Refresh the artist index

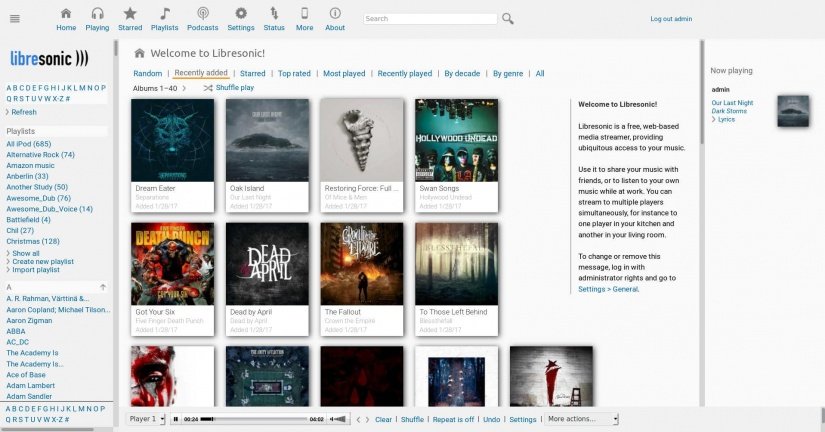(24, 112)
